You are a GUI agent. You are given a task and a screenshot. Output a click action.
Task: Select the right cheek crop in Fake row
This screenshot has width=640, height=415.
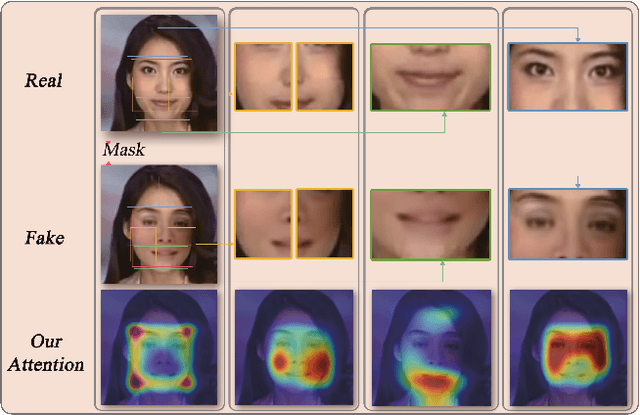[324, 223]
